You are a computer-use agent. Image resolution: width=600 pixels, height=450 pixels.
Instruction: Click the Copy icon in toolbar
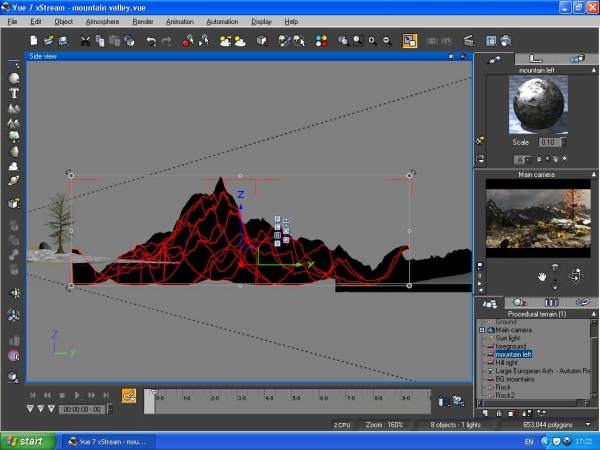99,41
